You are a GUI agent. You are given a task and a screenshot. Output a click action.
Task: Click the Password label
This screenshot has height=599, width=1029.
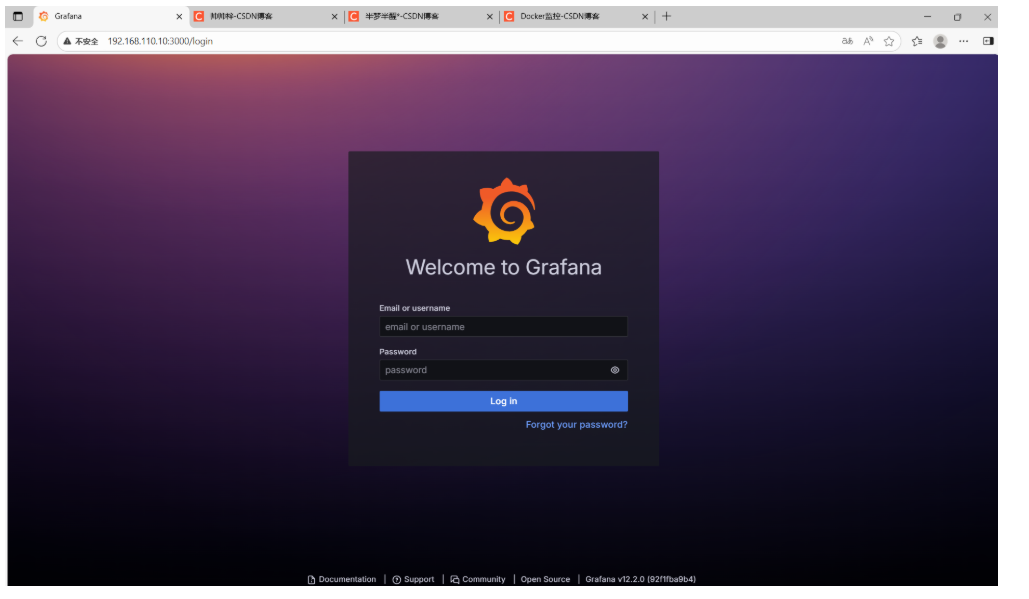click(398, 352)
